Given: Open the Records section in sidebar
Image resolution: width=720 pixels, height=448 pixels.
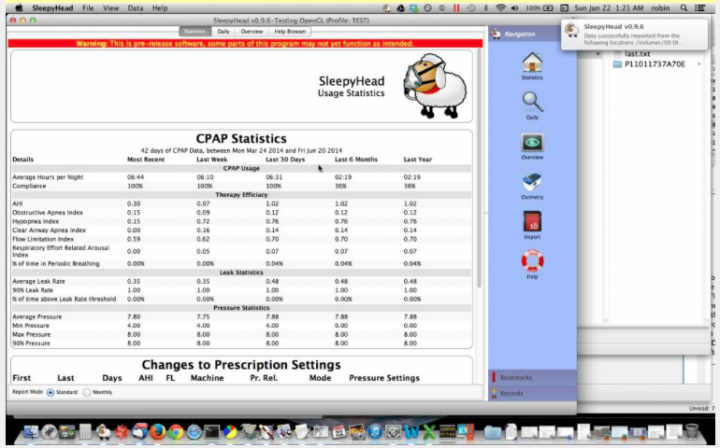Looking at the screenshot, I should 532,393.
